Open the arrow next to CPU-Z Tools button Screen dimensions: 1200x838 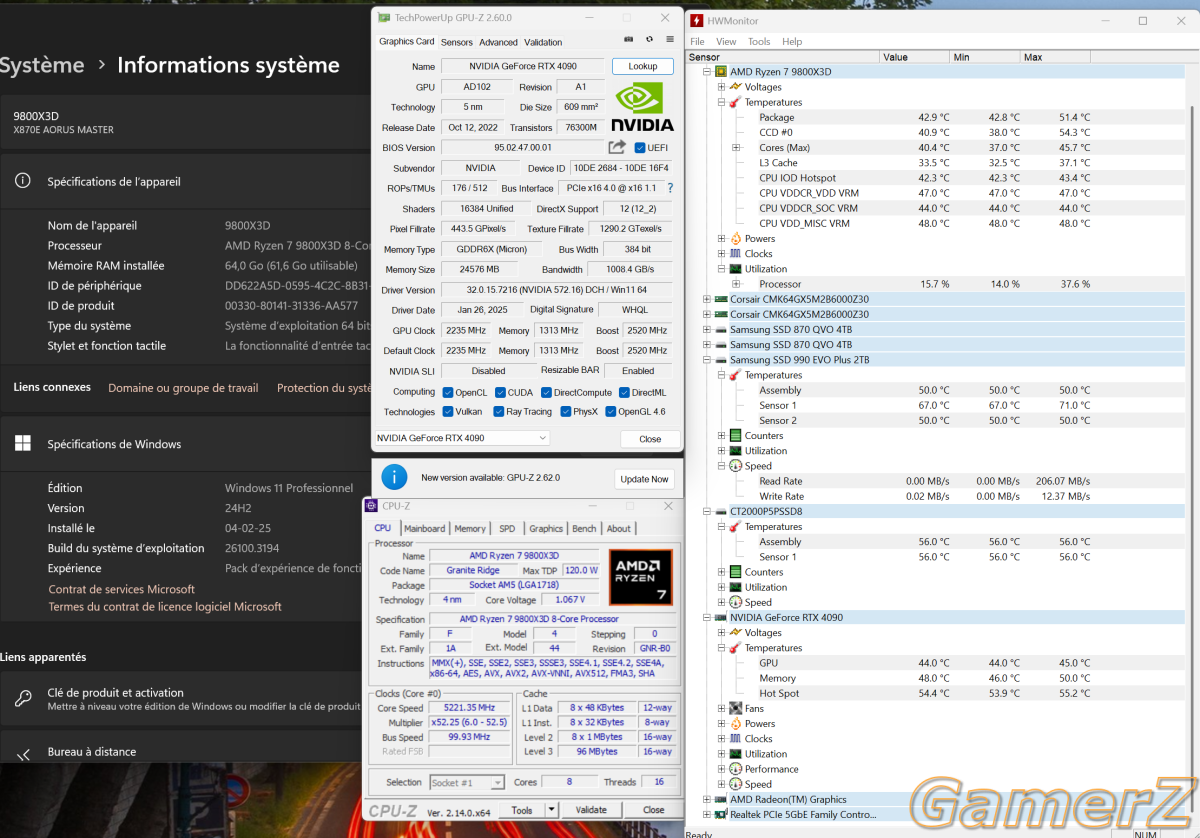tap(551, 810)
